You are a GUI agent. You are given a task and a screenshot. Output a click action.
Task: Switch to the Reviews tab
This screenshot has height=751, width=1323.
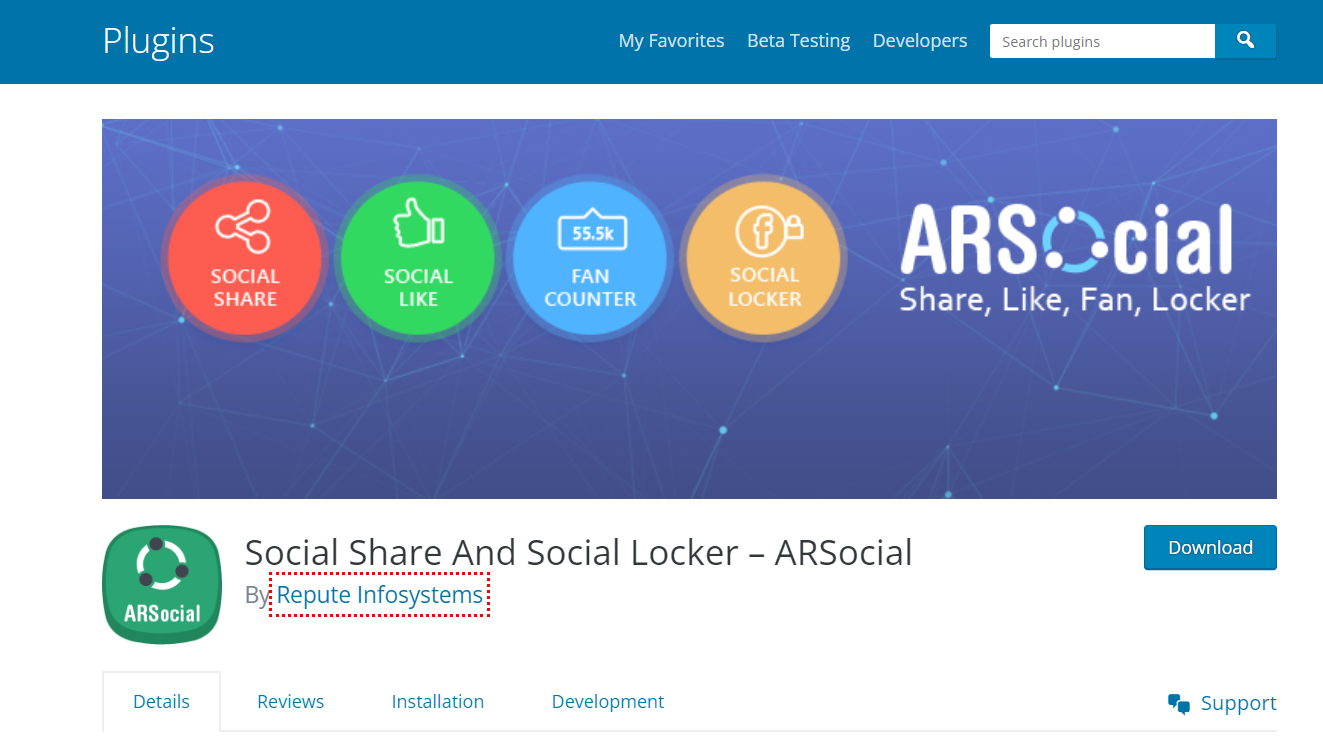coord(290,701)
